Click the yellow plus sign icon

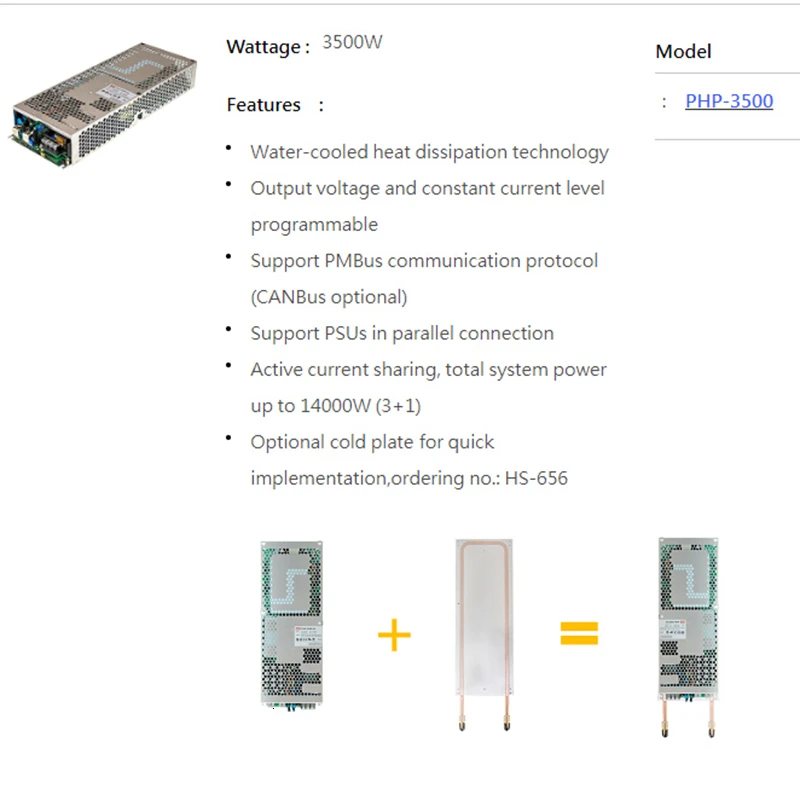394,635
